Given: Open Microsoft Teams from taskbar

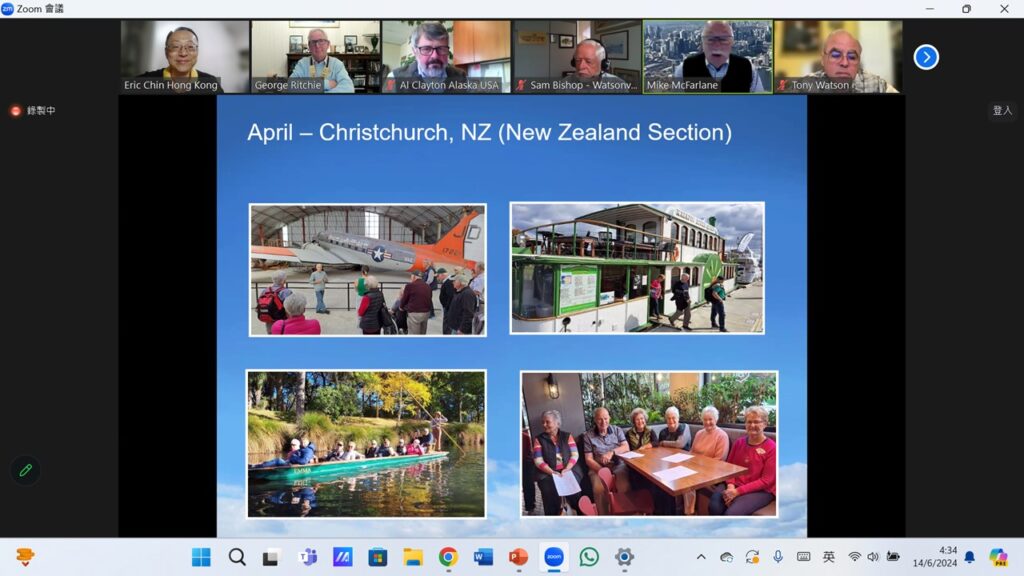Looking at the screenshot, I should 307,557.
